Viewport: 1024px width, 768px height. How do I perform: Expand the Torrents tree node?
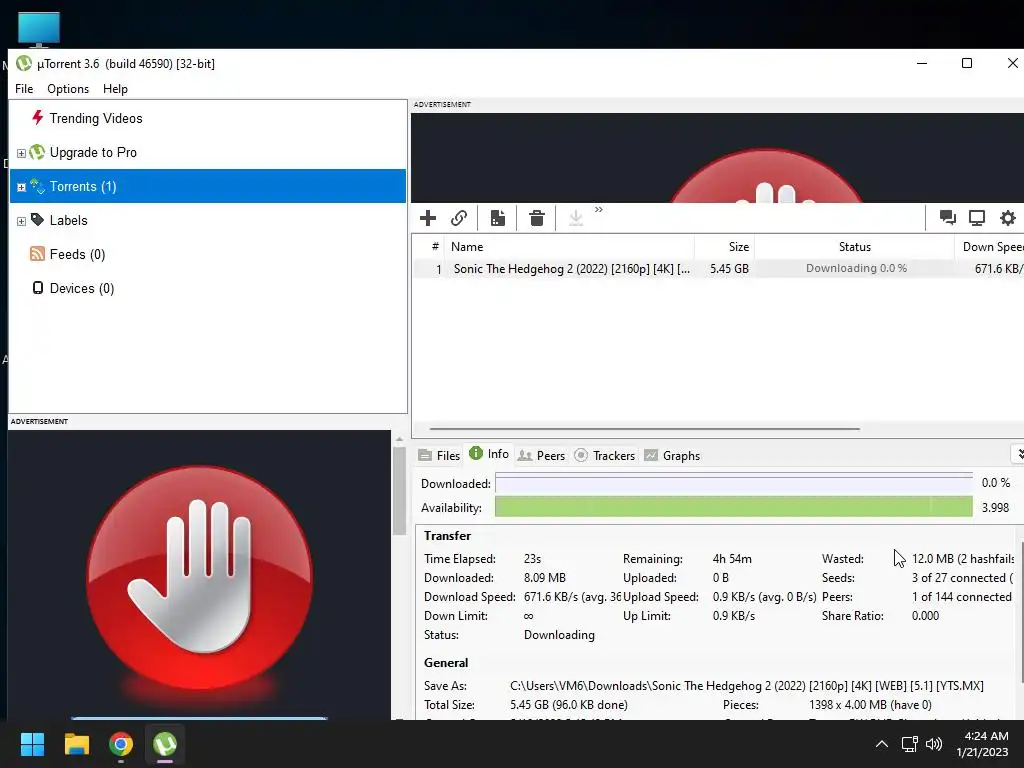coord(21,187)
